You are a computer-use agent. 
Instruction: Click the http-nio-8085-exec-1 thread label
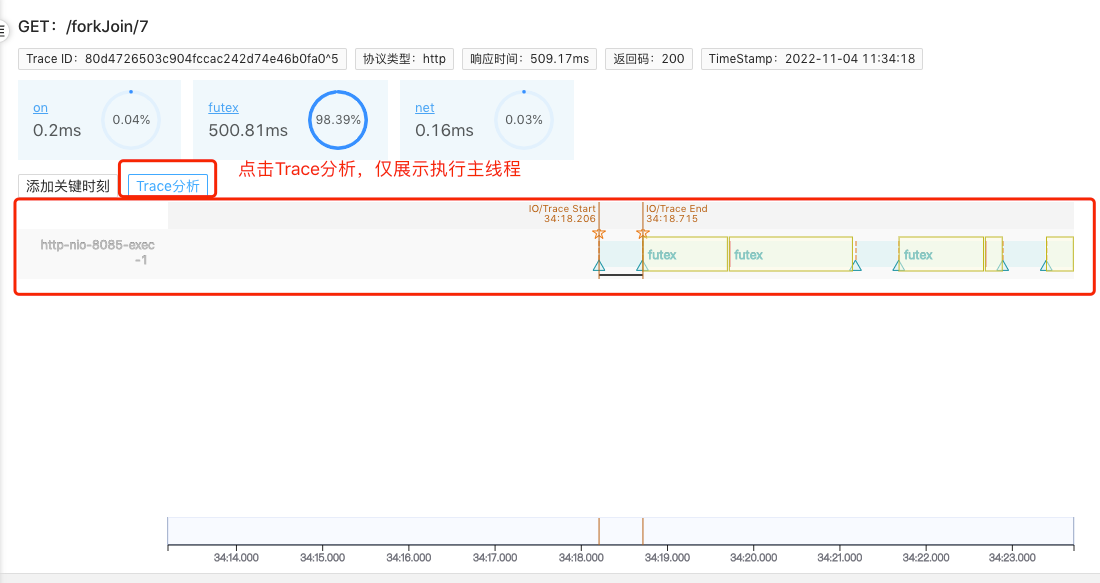[98, 252]
